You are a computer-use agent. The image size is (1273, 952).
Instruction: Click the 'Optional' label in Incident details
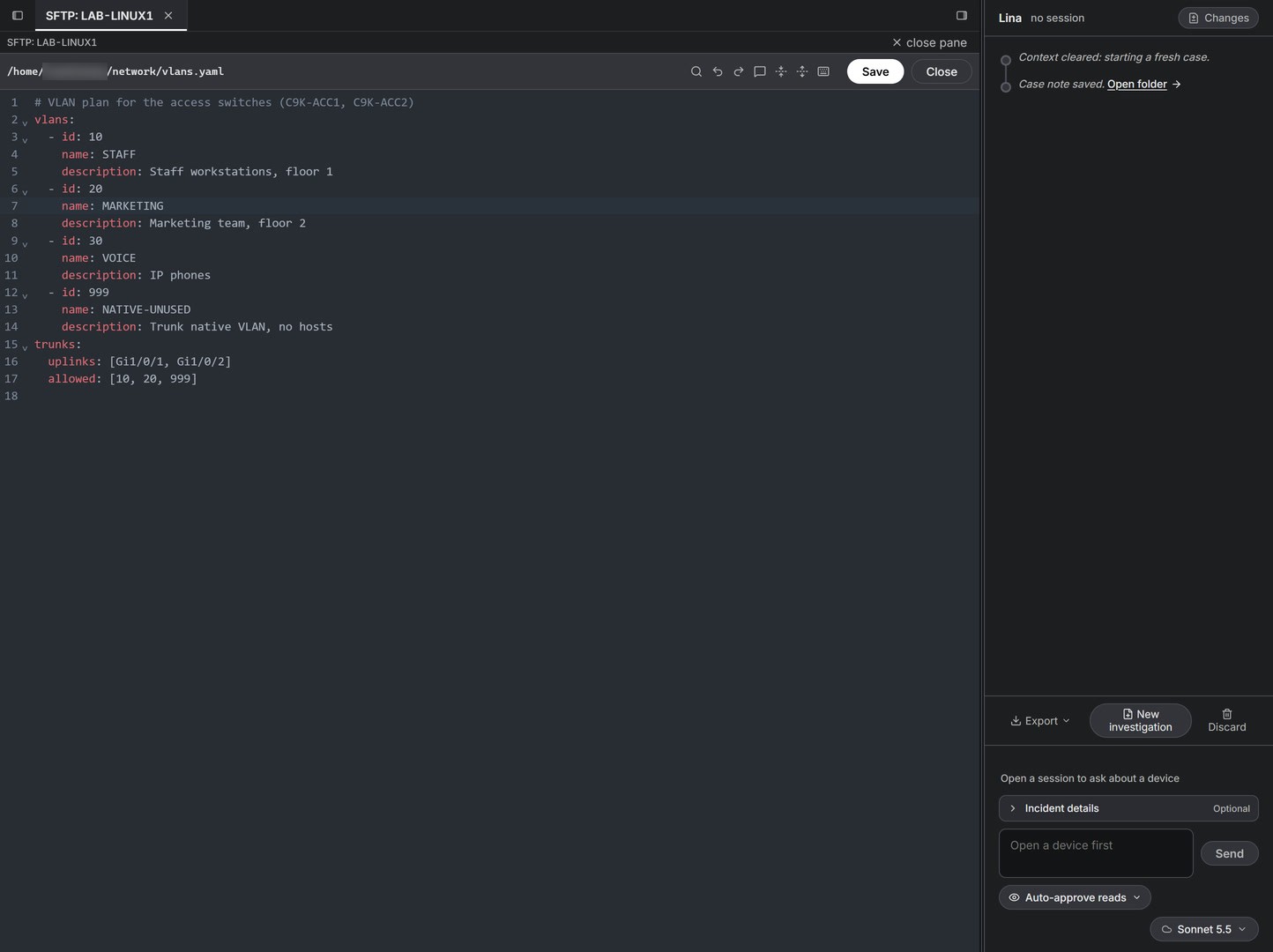[1232, 808]
